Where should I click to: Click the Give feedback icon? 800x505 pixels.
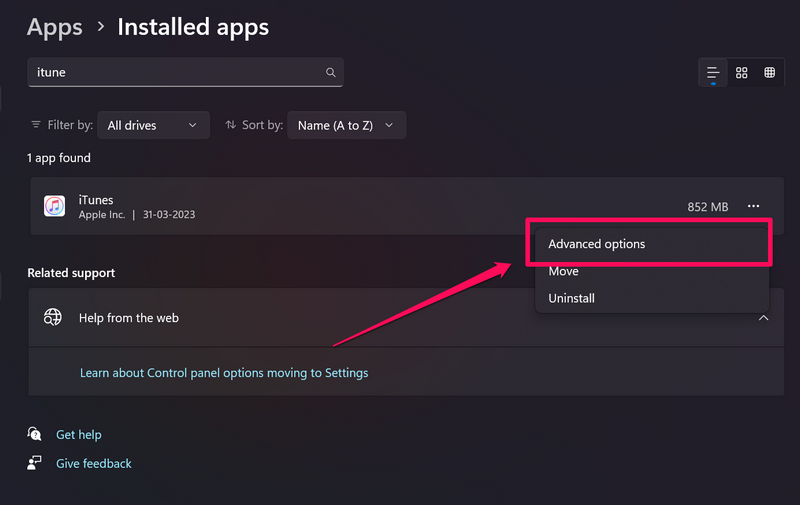pos(36,463)
